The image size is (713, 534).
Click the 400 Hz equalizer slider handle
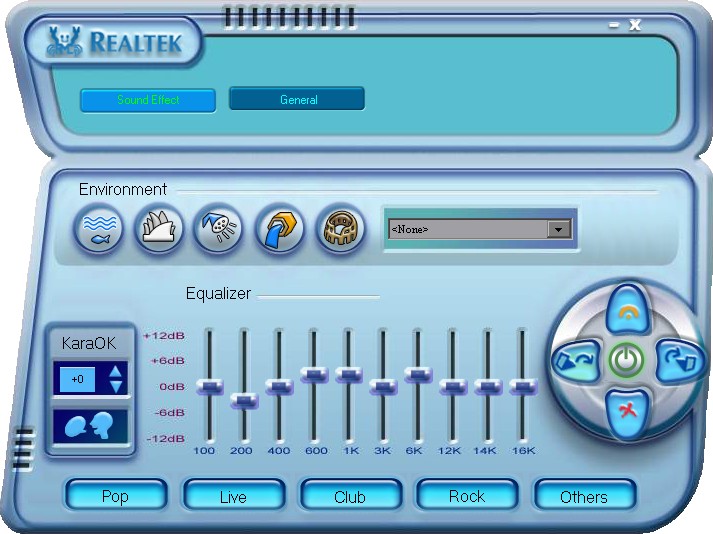[279, 387]
